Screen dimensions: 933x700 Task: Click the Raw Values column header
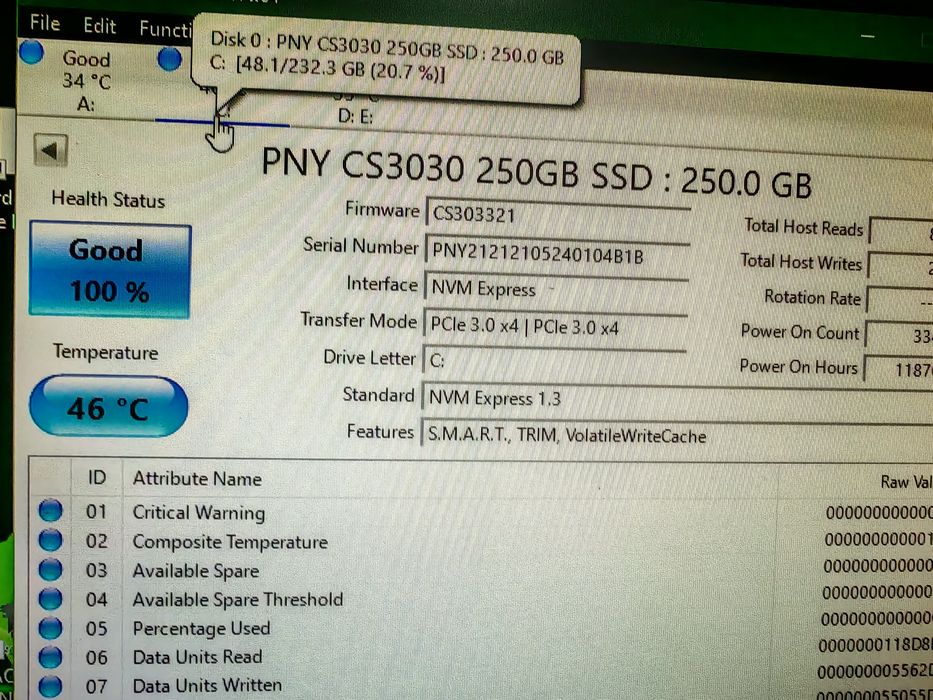click(906, 482)
